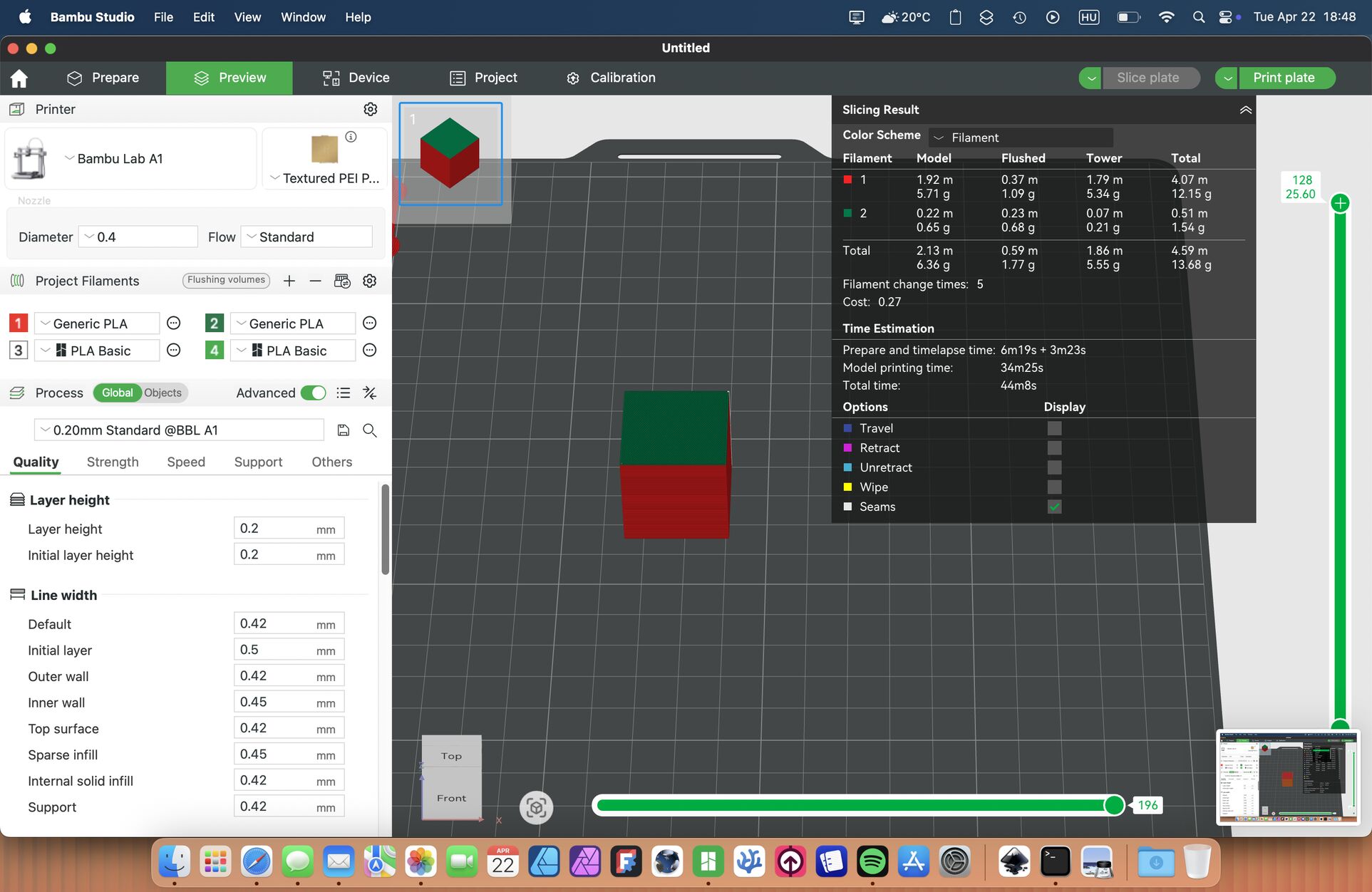The height and width of the screenshot is (892, 1372).
Task: Open Textured PEI plate type dropdown
Action: (325, 178)
